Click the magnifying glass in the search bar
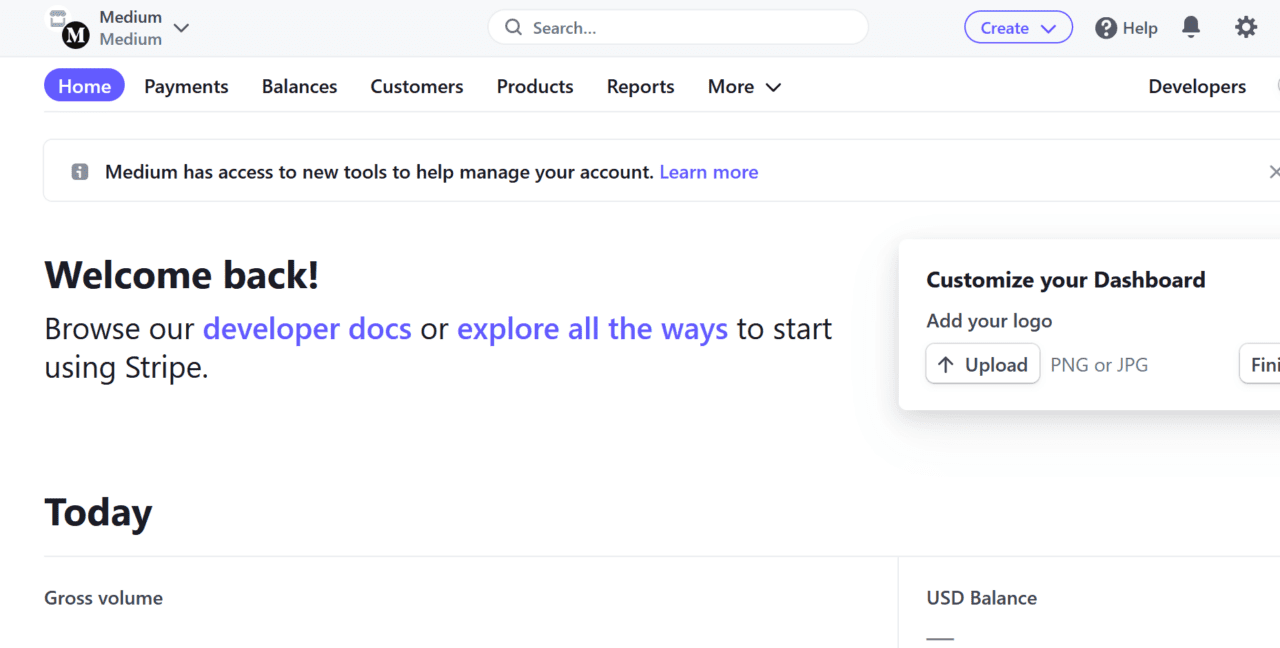The height and width of the screenshot is (648, 1280). [x=513, y=27]
